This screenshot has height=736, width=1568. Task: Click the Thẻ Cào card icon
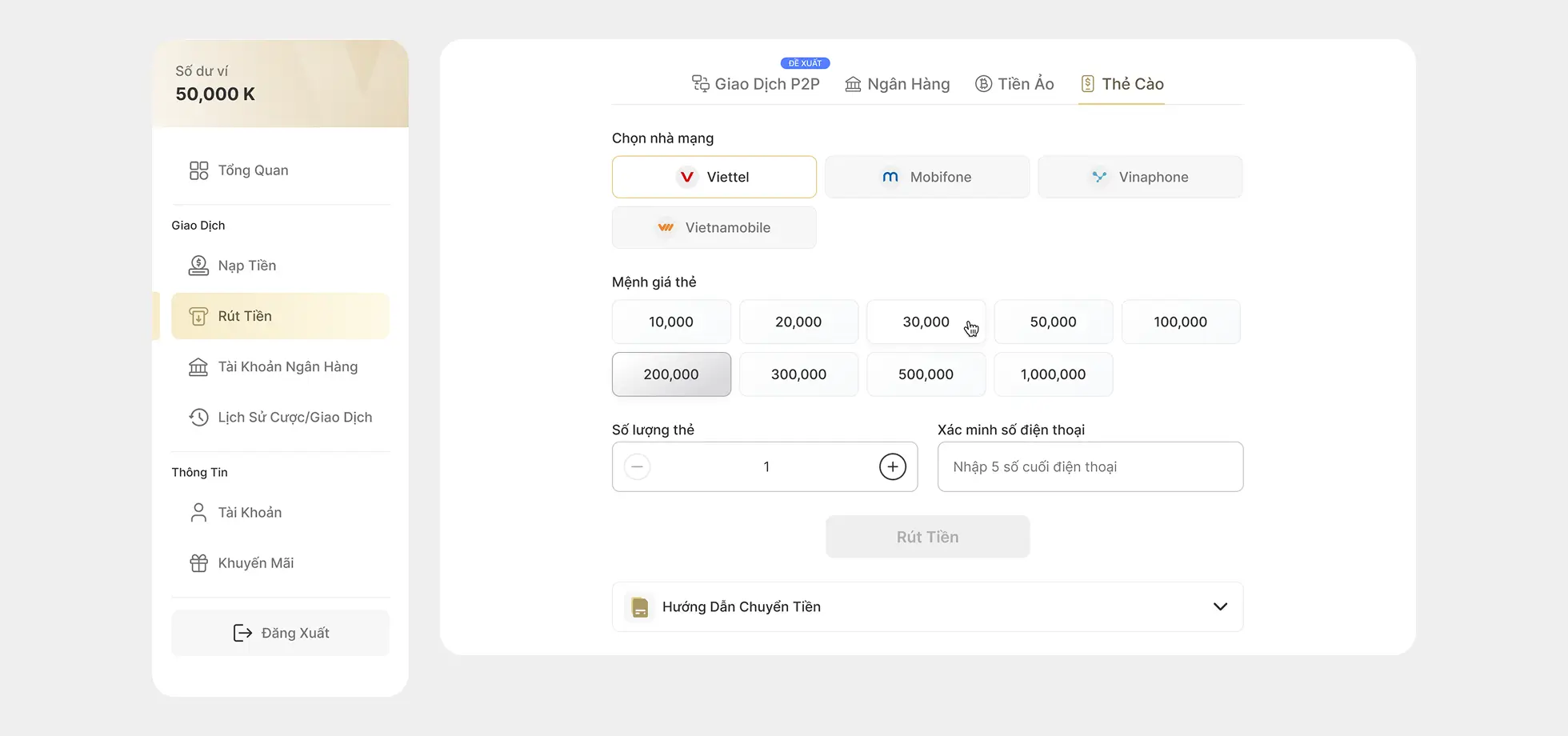(x=1087, y=84)
